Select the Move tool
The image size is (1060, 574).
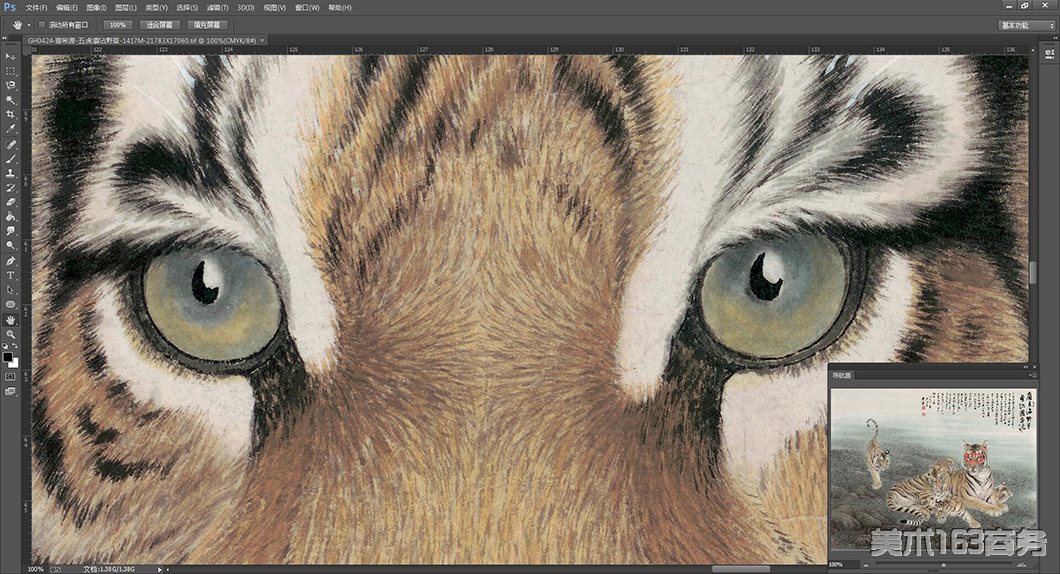click(10, 57)
